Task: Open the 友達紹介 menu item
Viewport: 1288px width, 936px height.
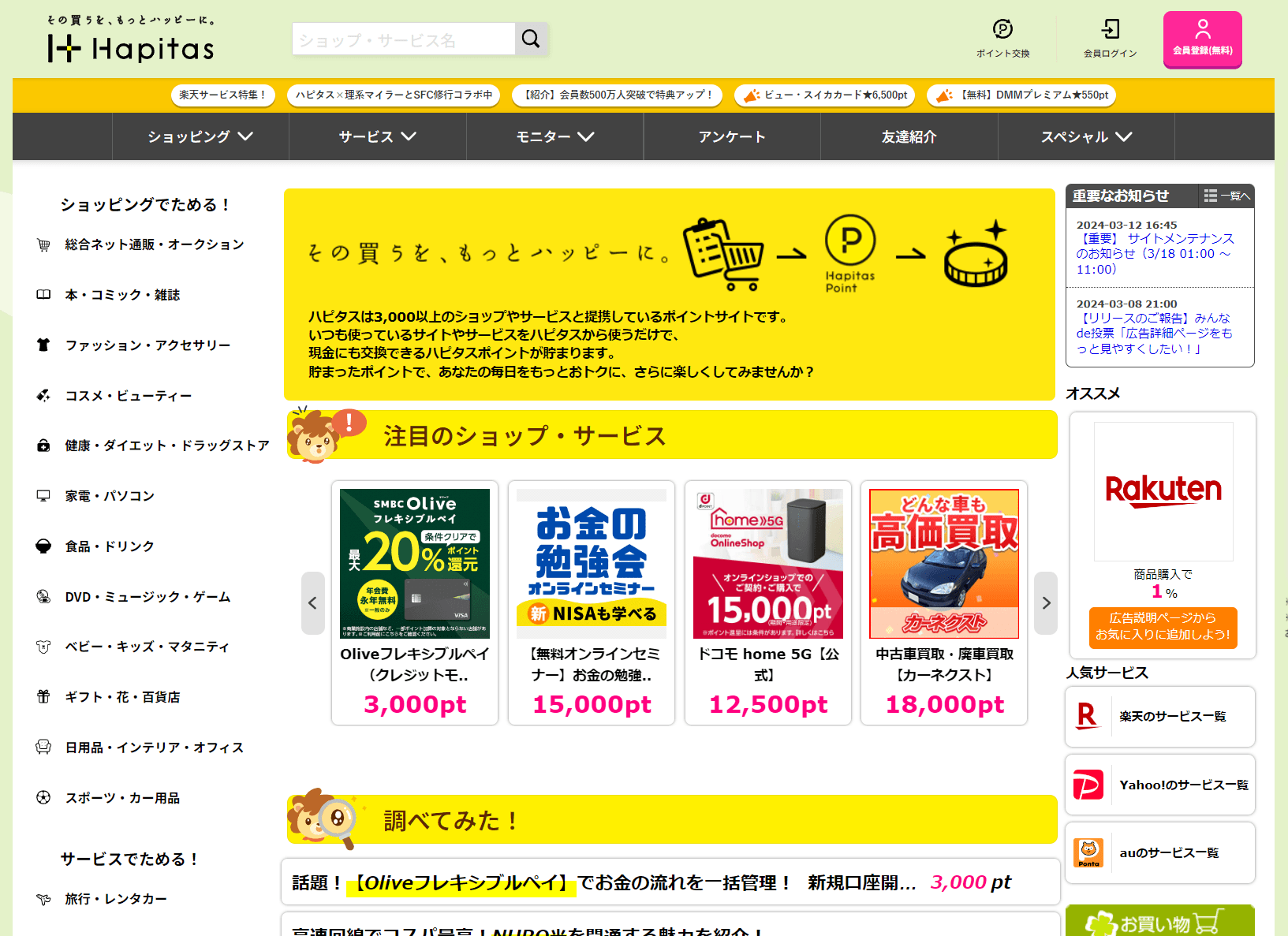Action: (x=909, y=136)
